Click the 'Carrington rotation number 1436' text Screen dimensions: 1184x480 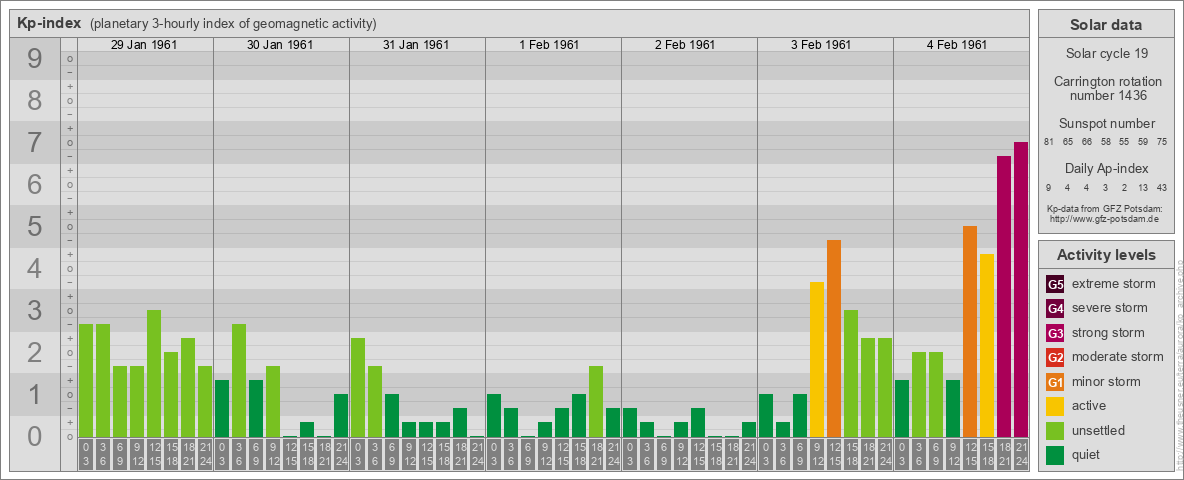(1106, 88)
